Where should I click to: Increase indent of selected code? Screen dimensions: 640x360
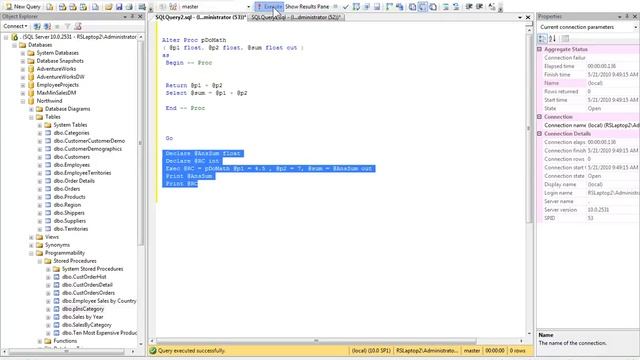pos(479,7)
